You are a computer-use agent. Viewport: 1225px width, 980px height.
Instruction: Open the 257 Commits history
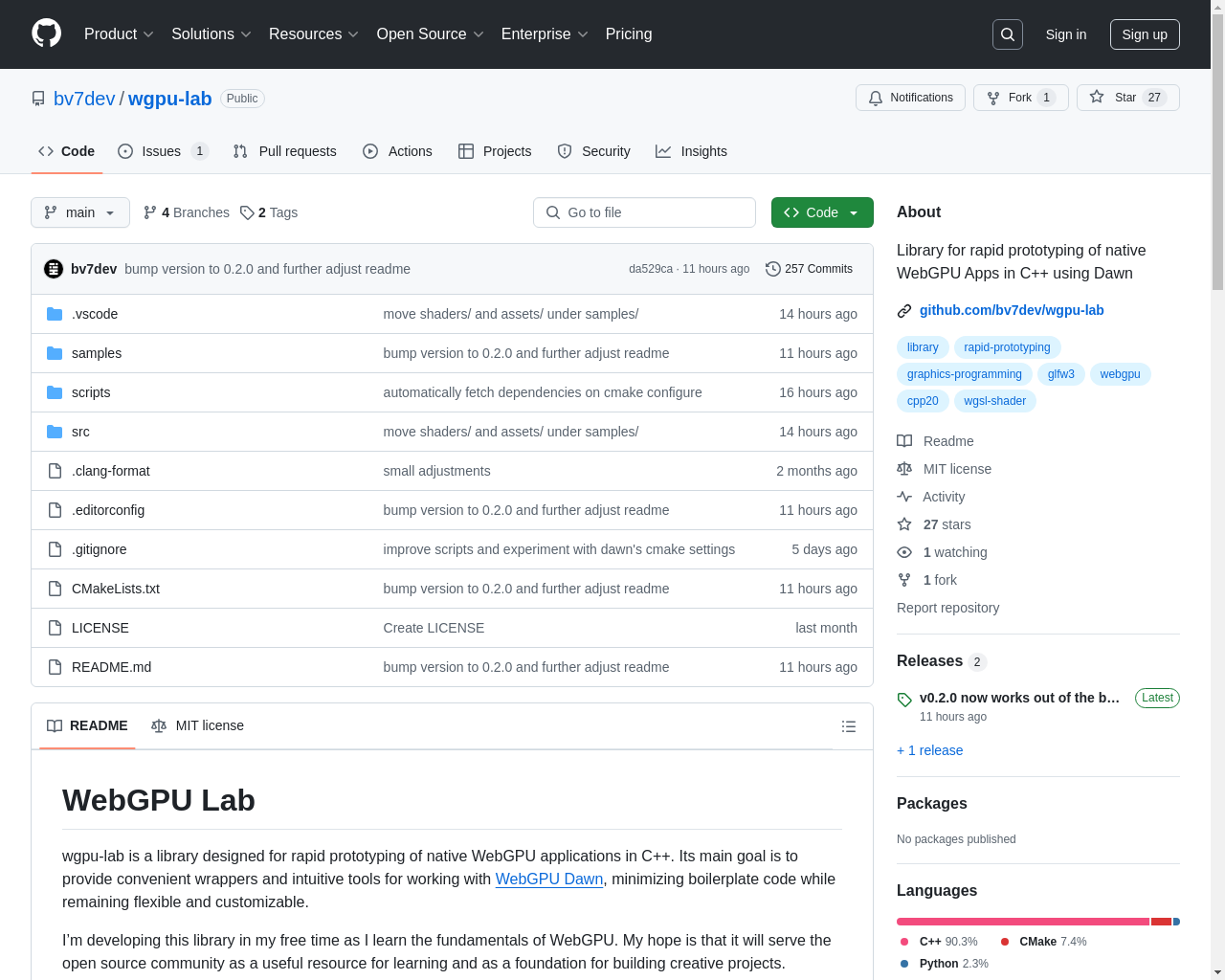(x=810, y=269)
